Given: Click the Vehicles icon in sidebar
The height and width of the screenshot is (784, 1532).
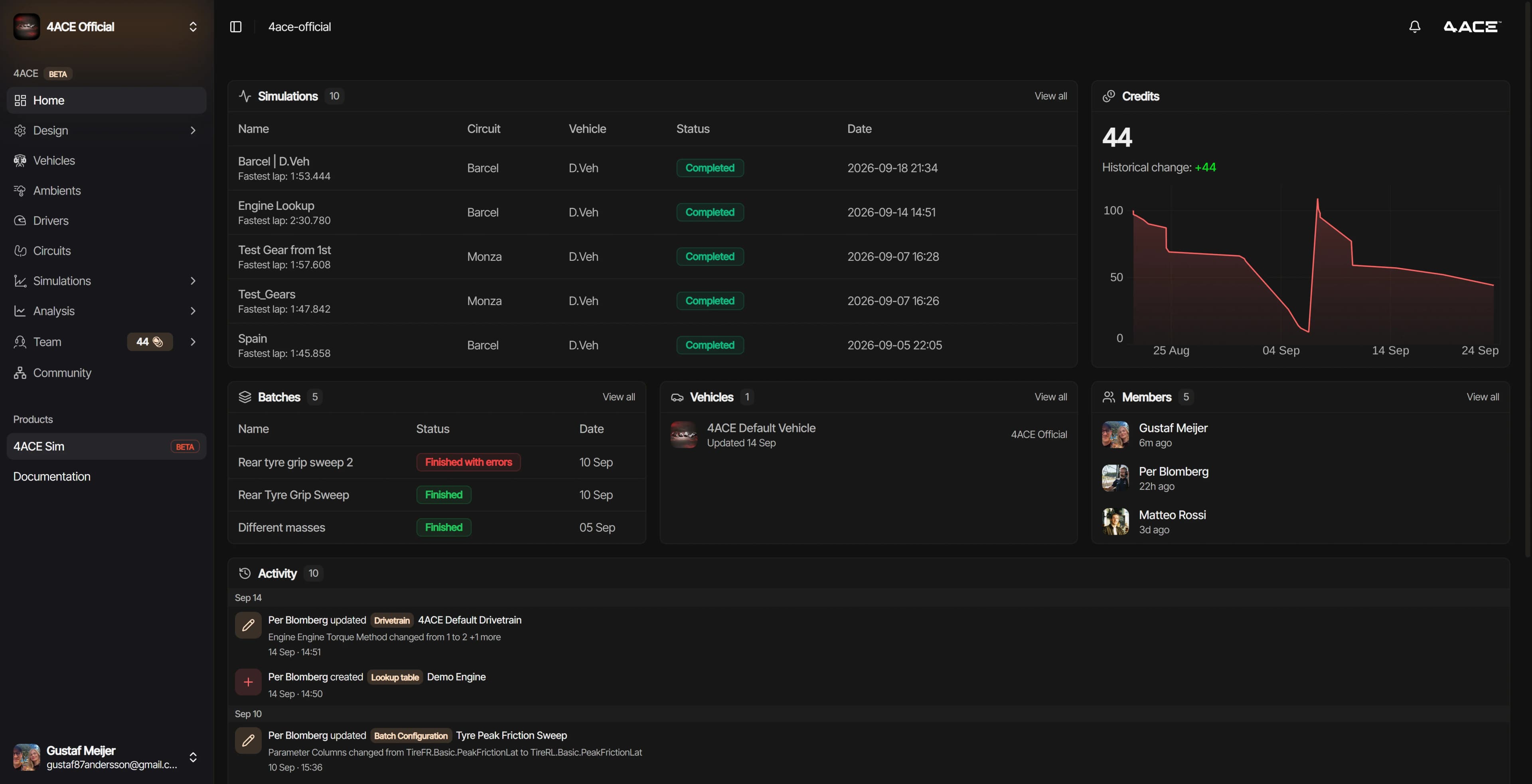Looking at the screenshot, I should pos(20,160).
